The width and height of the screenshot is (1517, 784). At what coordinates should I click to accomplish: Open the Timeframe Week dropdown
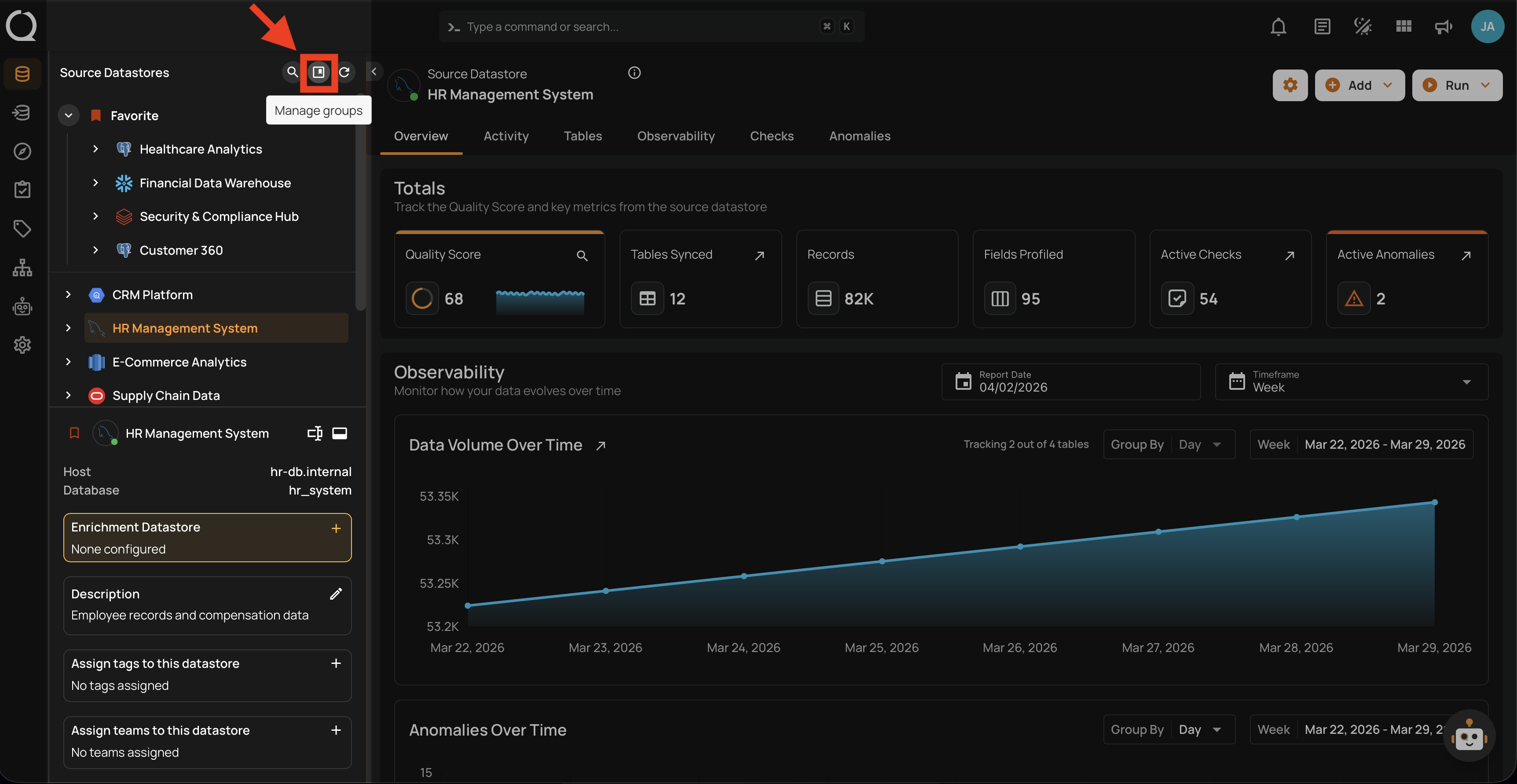pos(1351,382)
